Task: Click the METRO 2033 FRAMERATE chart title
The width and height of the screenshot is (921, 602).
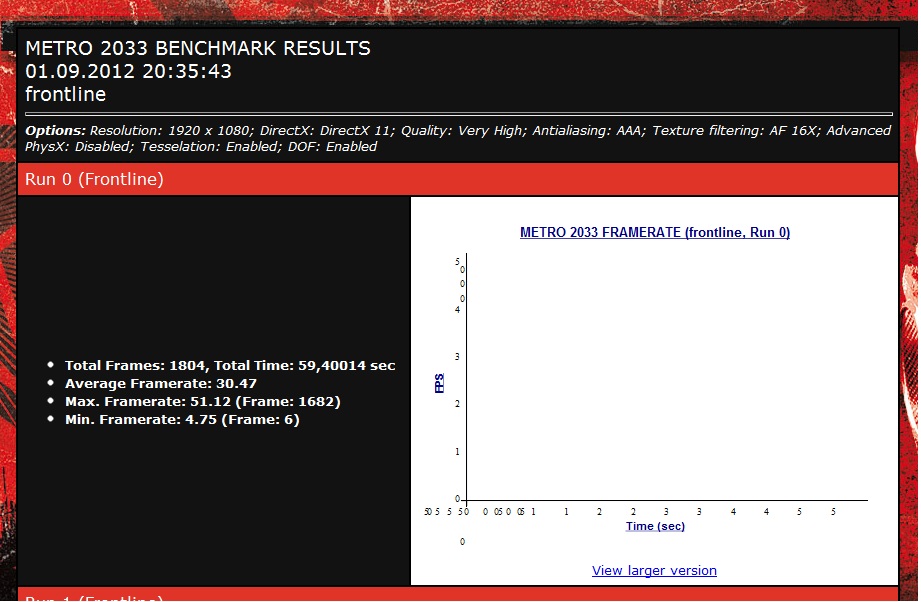Action: click(x=654, y=233)
